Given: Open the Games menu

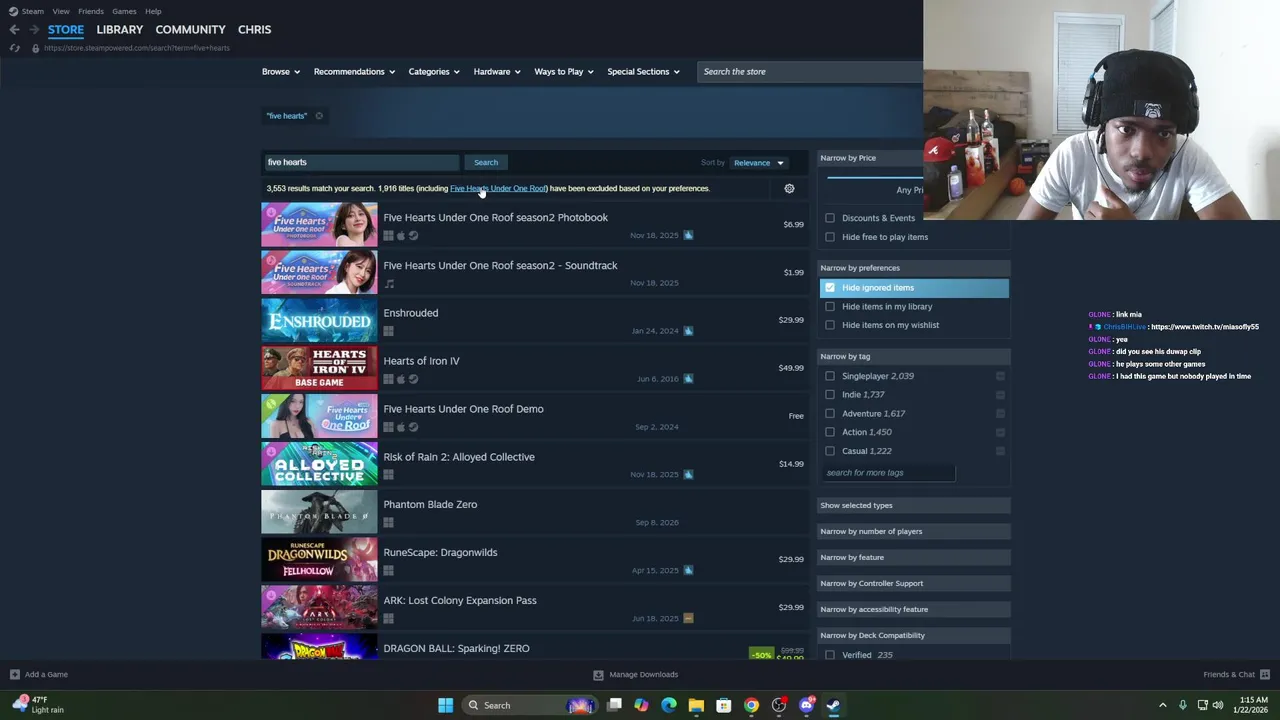Looking at the screenshot, I should [x=124, y=11].
